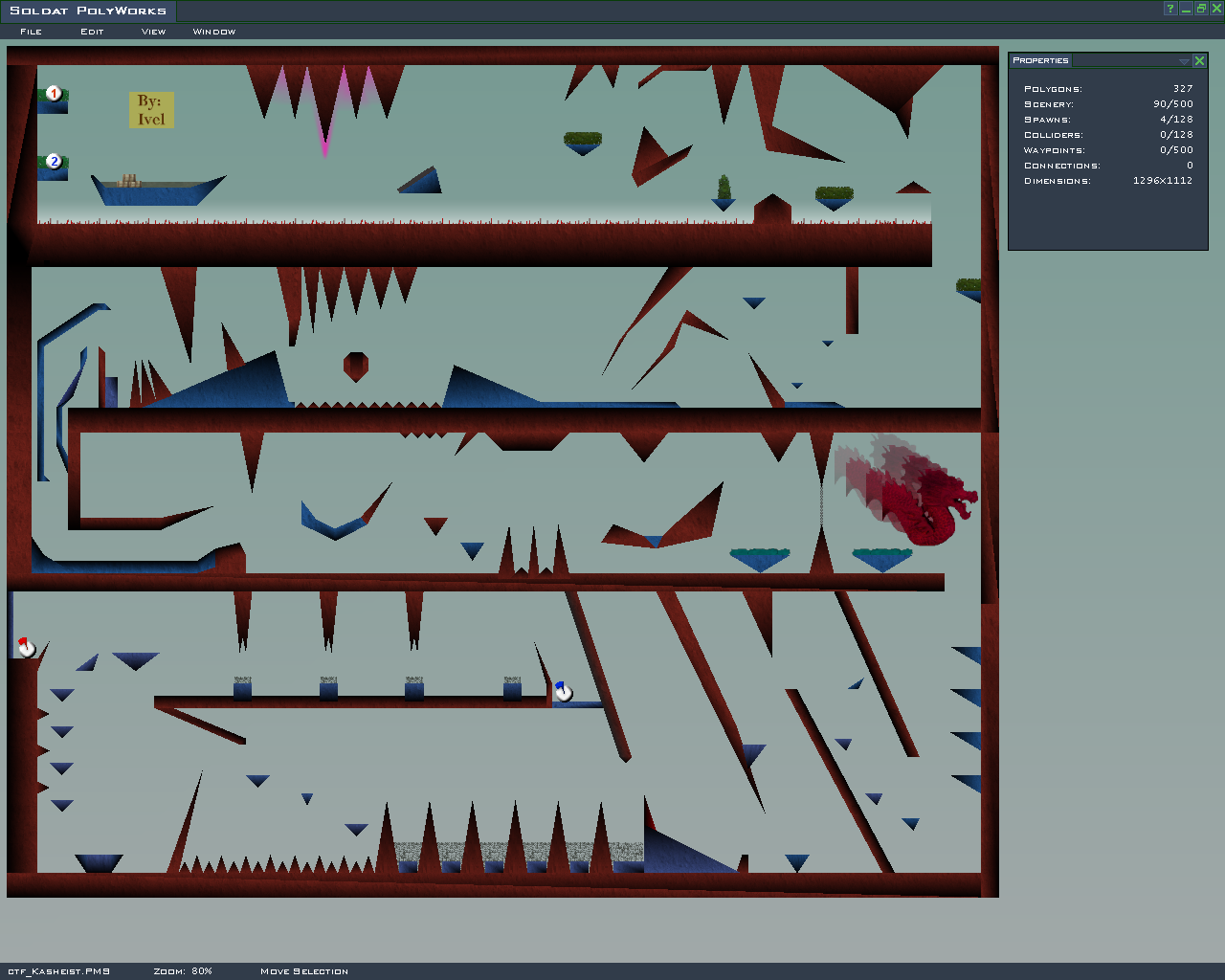Select the red flag spawn icon

tap(26, 648)
